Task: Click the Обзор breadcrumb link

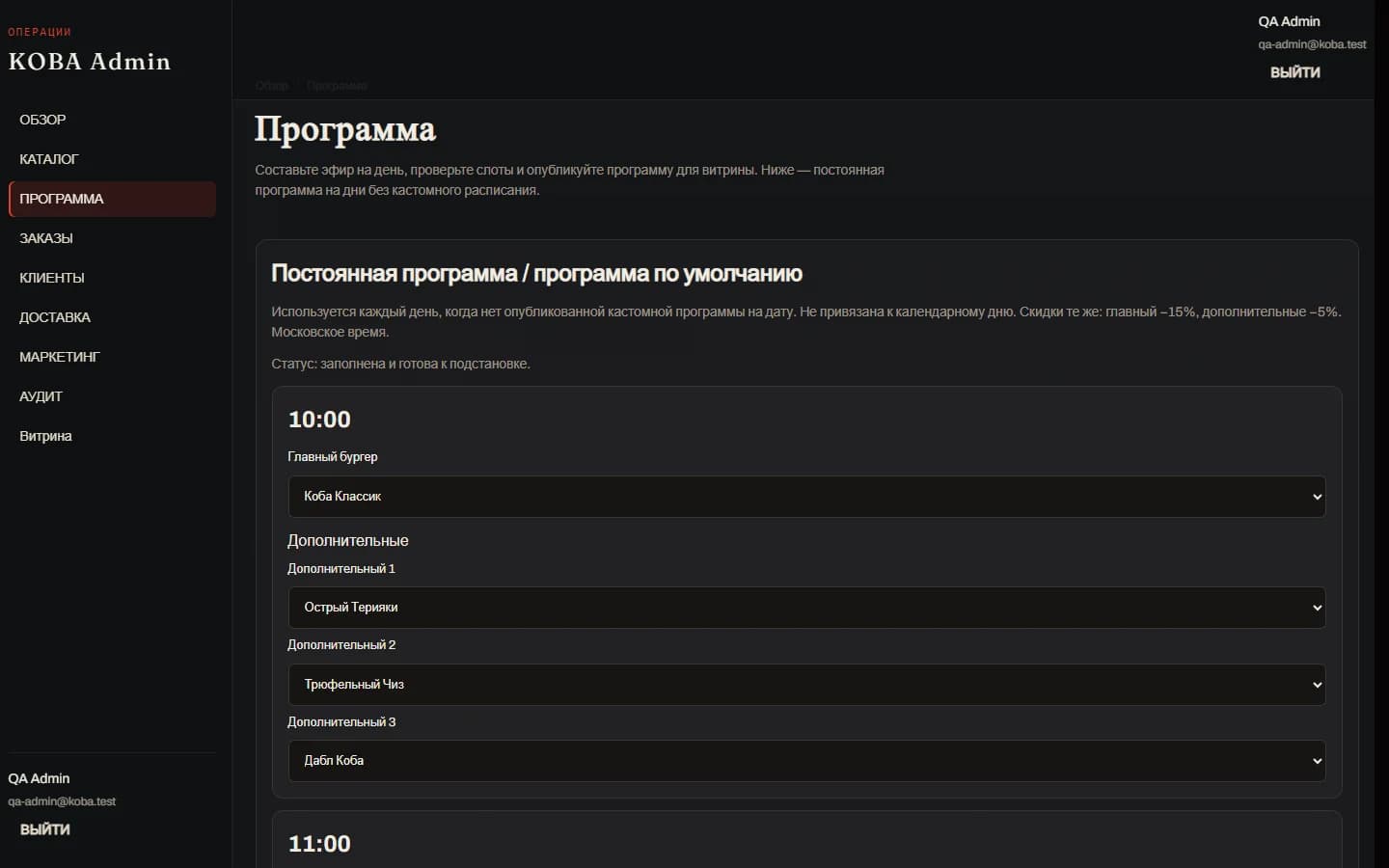Action: point(272,86)
